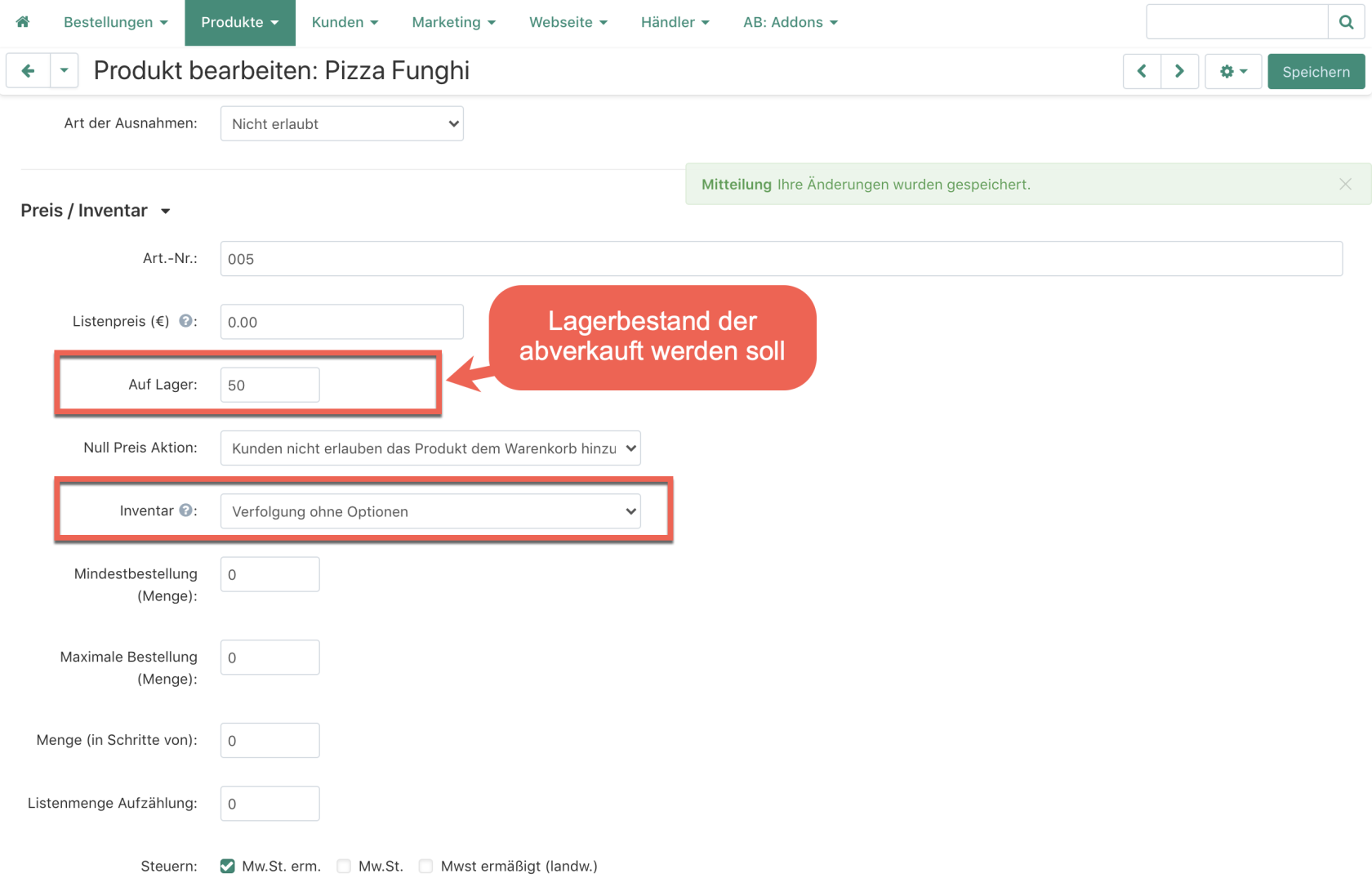Collapse the Preis / Inventar section
The height and width of the screenshot is (896, 1372).
click(96, 211)
